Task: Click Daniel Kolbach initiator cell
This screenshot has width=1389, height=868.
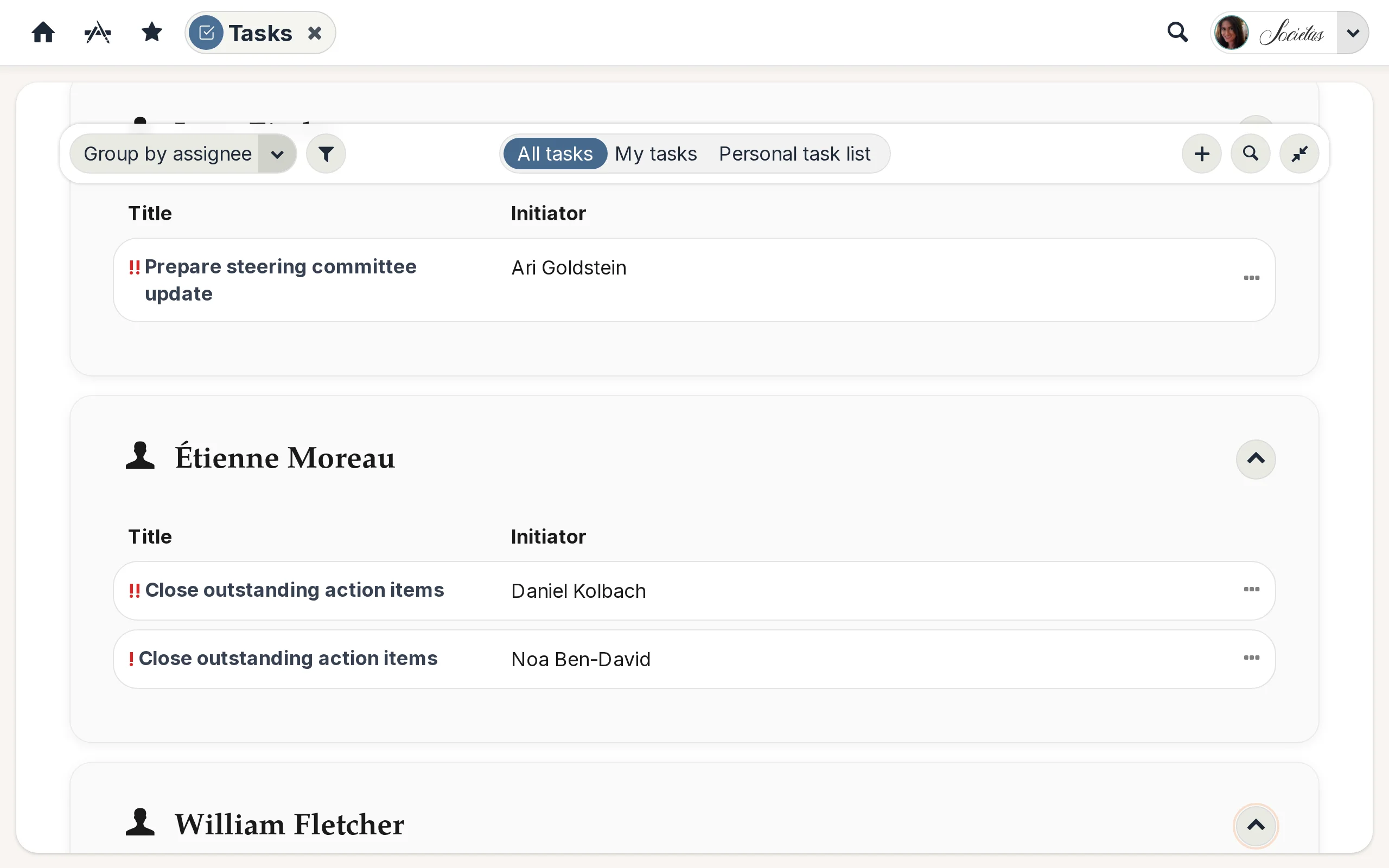Action: (578, 591)
